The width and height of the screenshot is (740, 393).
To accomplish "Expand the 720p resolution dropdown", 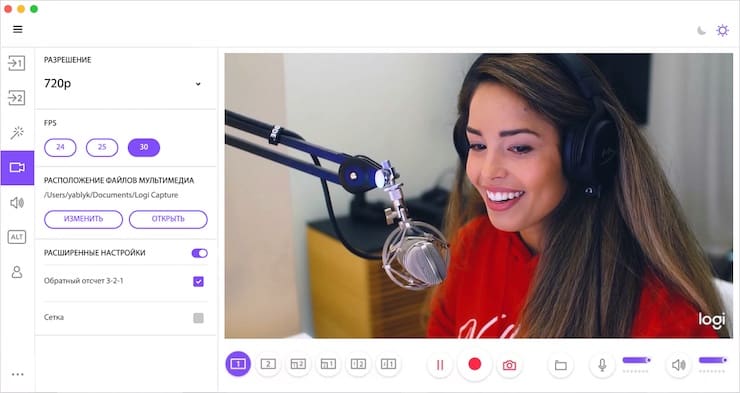I will [123, 84].
